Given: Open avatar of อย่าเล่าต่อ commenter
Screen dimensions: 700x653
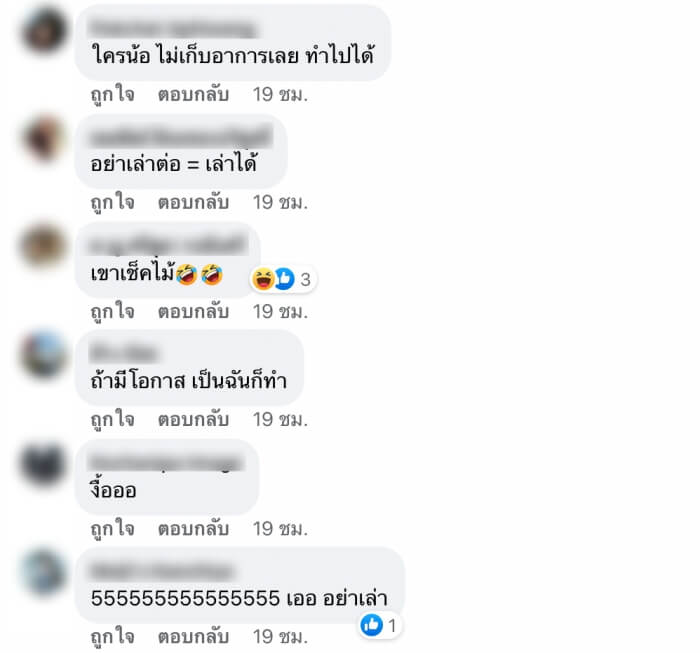Looking at the screenshot, I should [x=45, y=138].
